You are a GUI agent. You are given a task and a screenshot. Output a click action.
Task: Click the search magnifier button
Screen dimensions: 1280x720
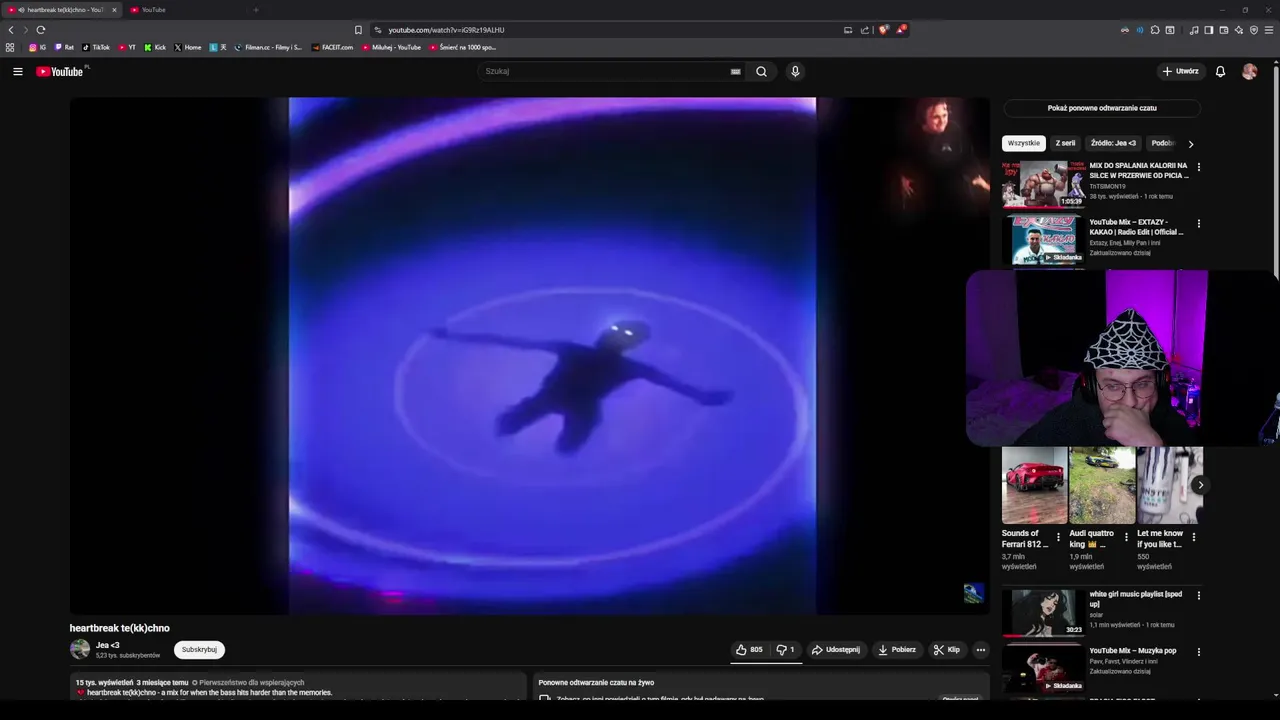761,71
